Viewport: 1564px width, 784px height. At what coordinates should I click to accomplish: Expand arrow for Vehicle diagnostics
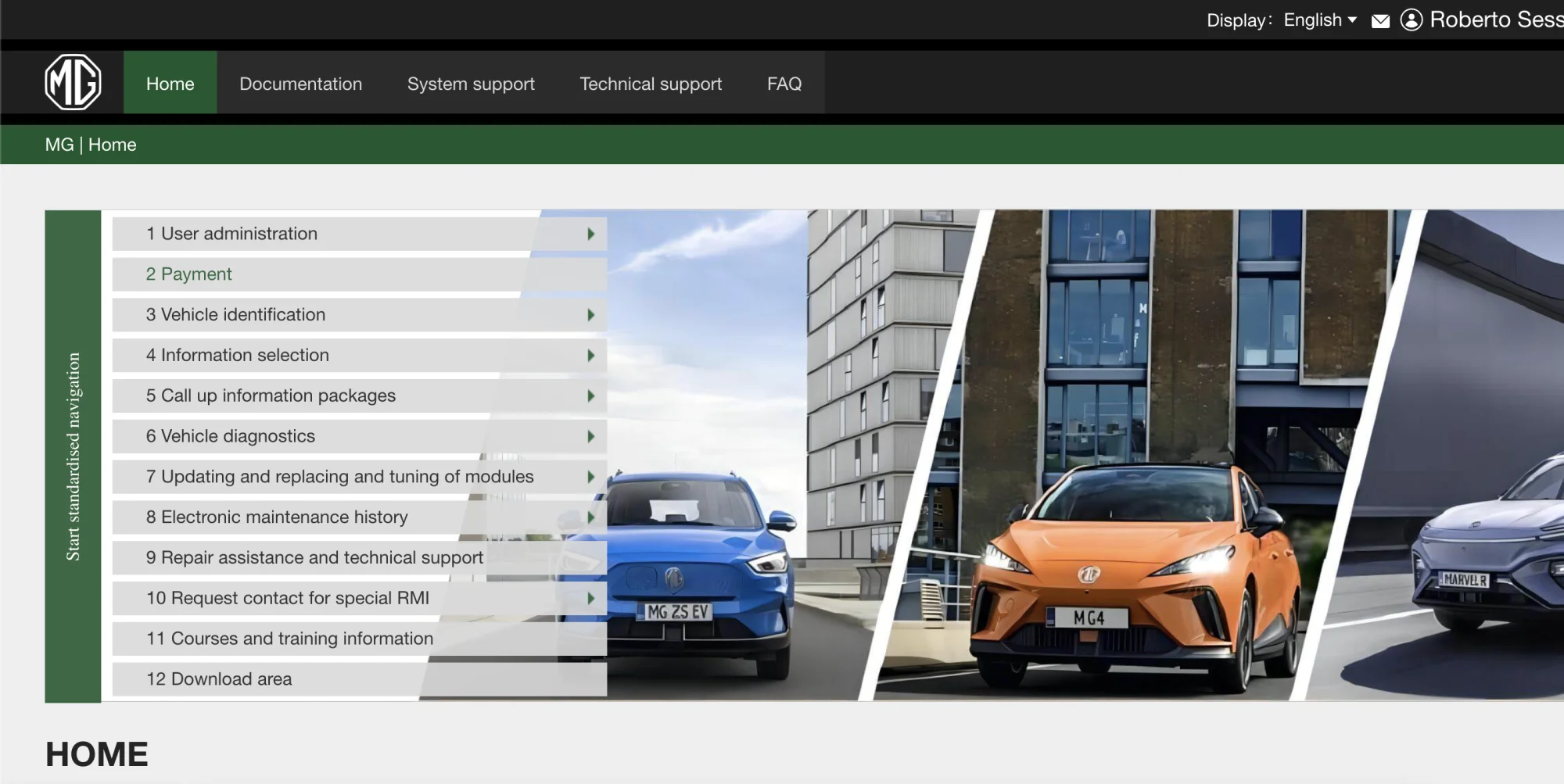point(591,437)
